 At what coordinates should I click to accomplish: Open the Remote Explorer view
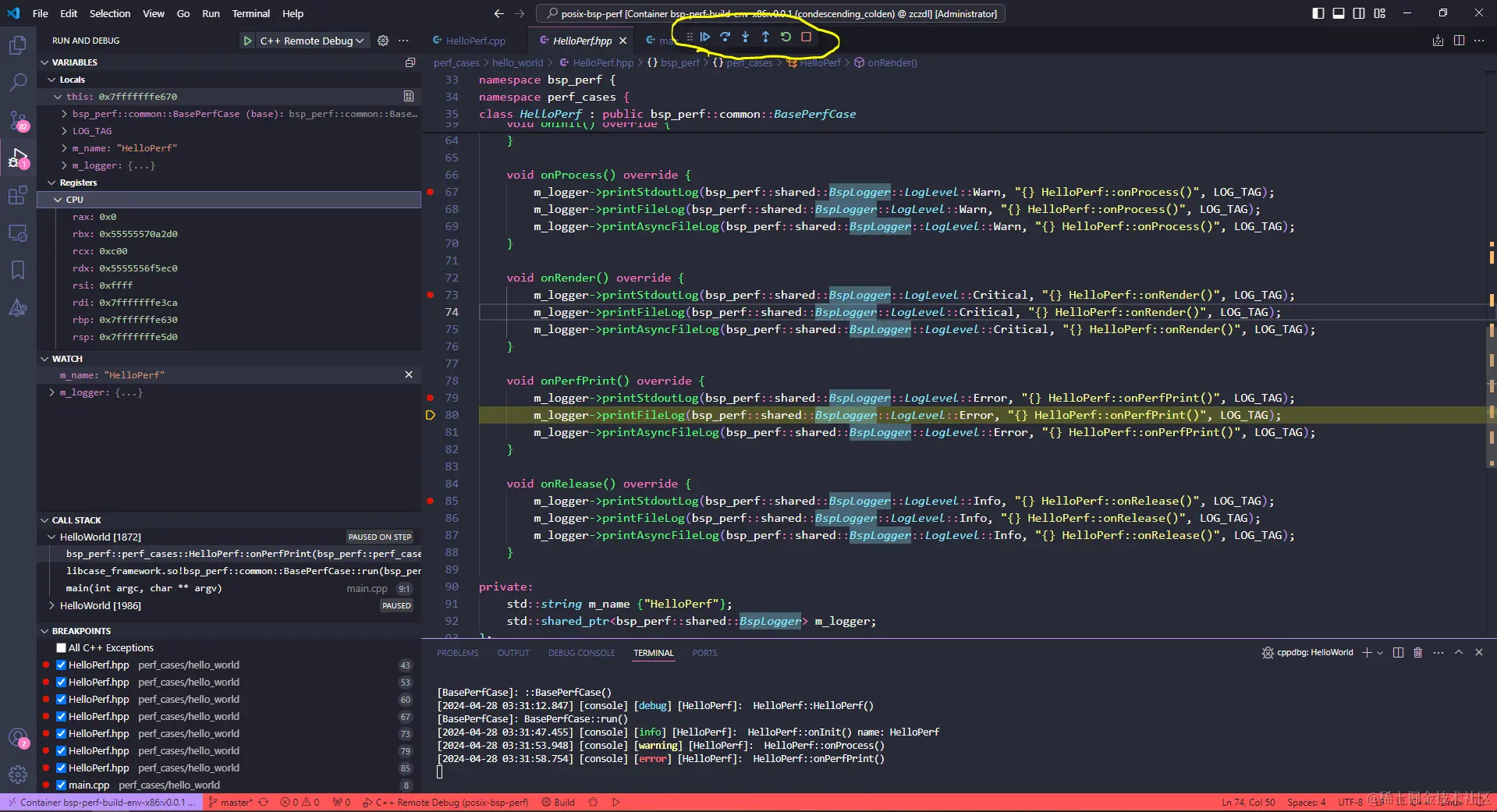[x=18, y=232]
